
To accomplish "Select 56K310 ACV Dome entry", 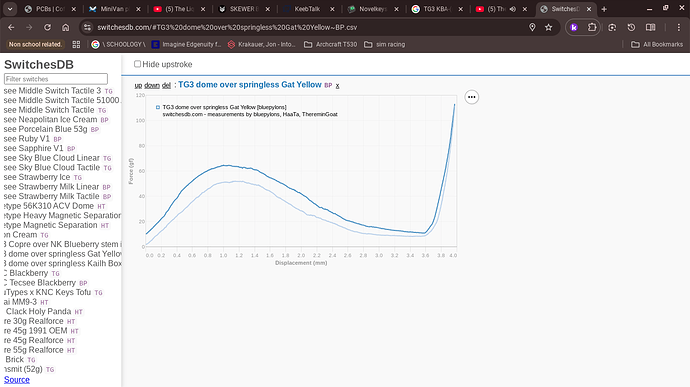I will pos(48,206).
